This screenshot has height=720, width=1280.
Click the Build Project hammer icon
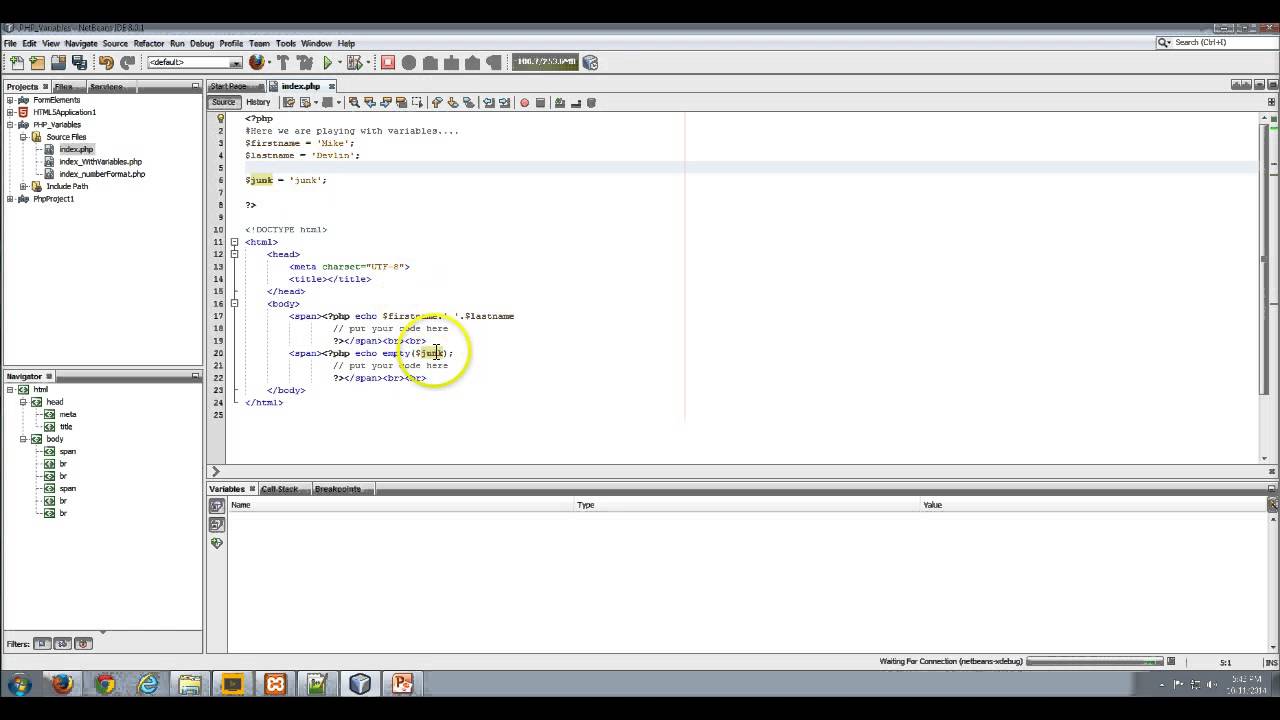(x=283, y=62)
